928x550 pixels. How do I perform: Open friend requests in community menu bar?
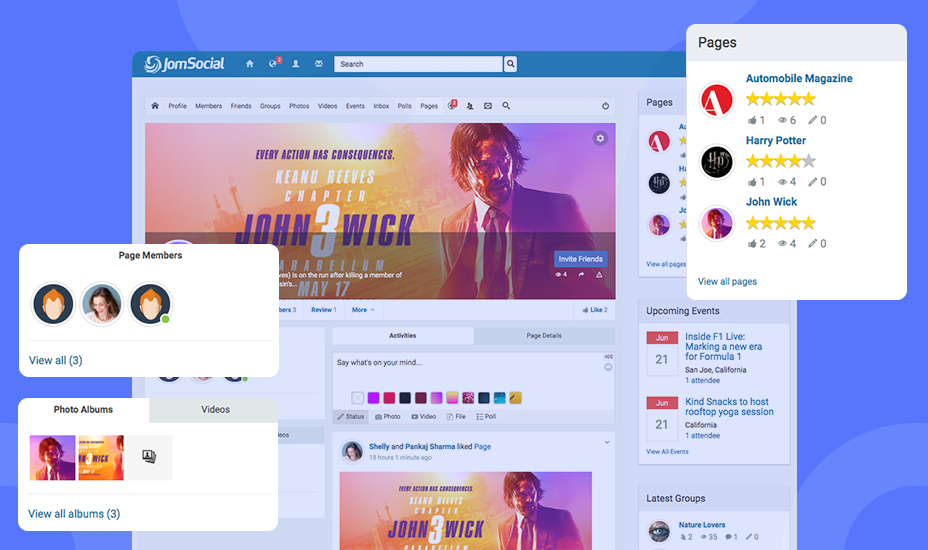470,106
